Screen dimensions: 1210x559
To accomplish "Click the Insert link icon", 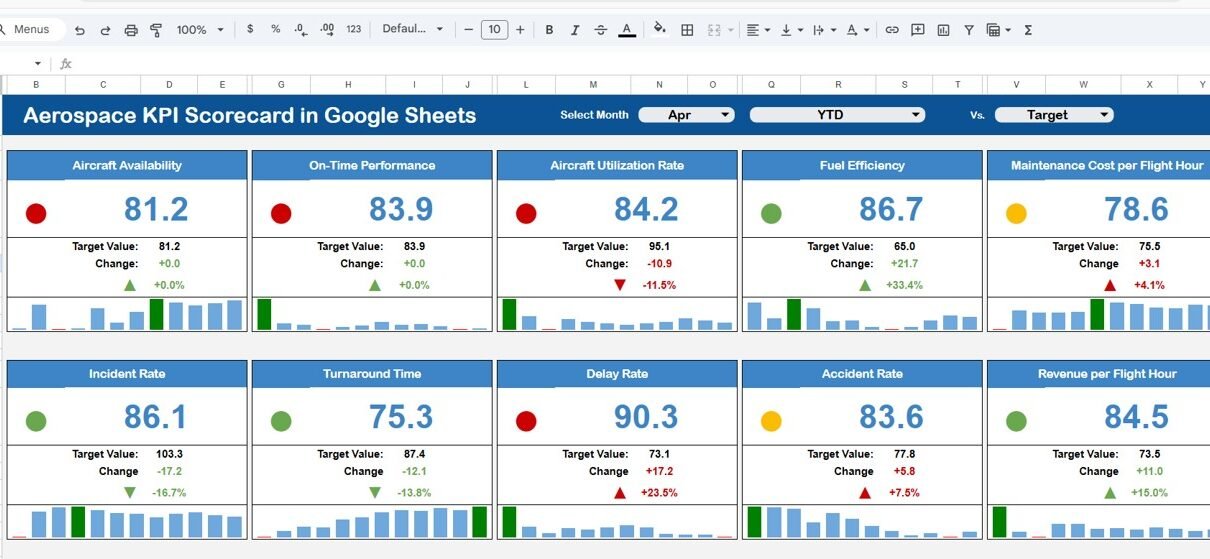I will click(892, 30).
